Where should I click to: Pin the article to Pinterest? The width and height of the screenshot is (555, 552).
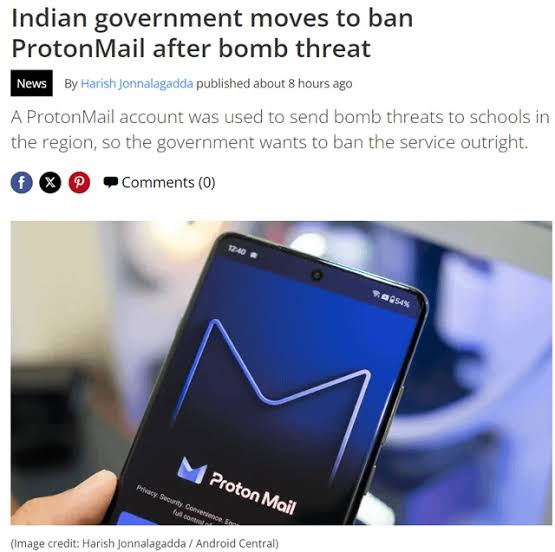pyautogui.click(x=79, y=183)
